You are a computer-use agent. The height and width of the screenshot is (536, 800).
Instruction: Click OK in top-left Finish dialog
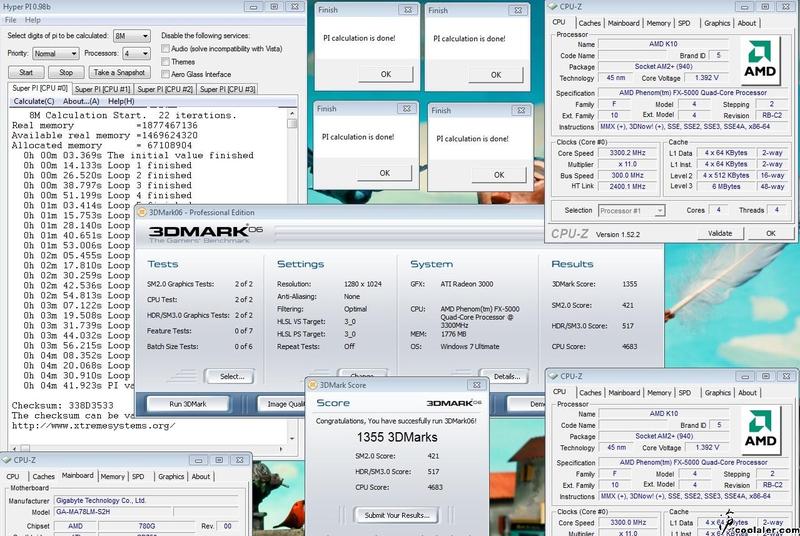[x=386, y=74]
